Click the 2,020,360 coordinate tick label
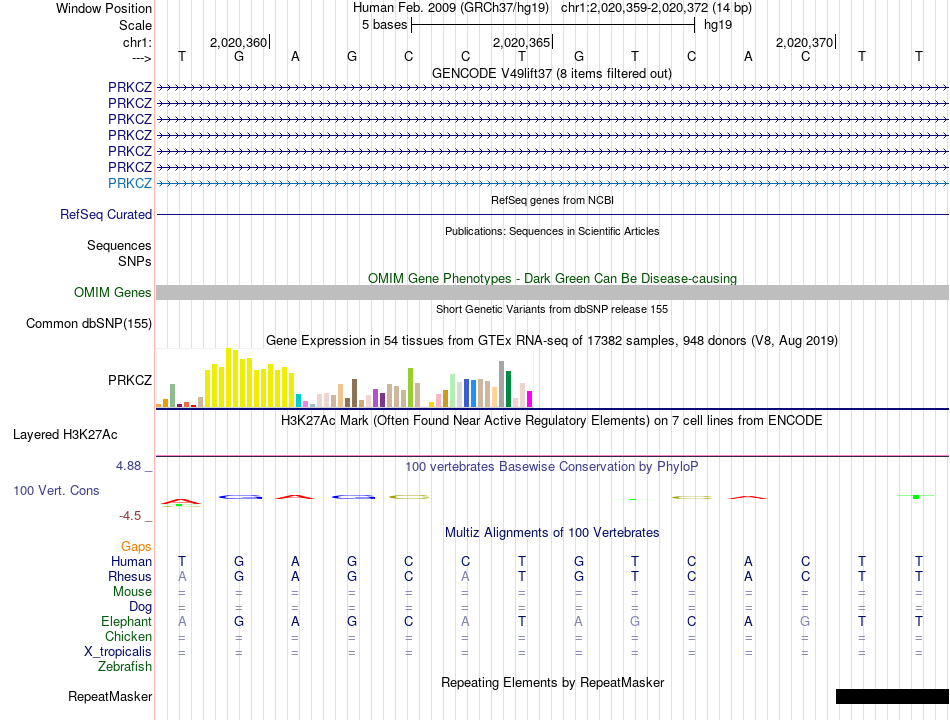The image size is (950, 720). pyautogui.click(x=238, y=42)
